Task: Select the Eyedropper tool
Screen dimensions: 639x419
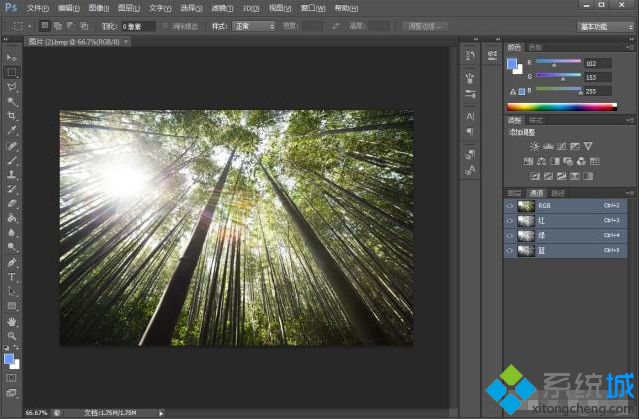Action: (11, 130)
